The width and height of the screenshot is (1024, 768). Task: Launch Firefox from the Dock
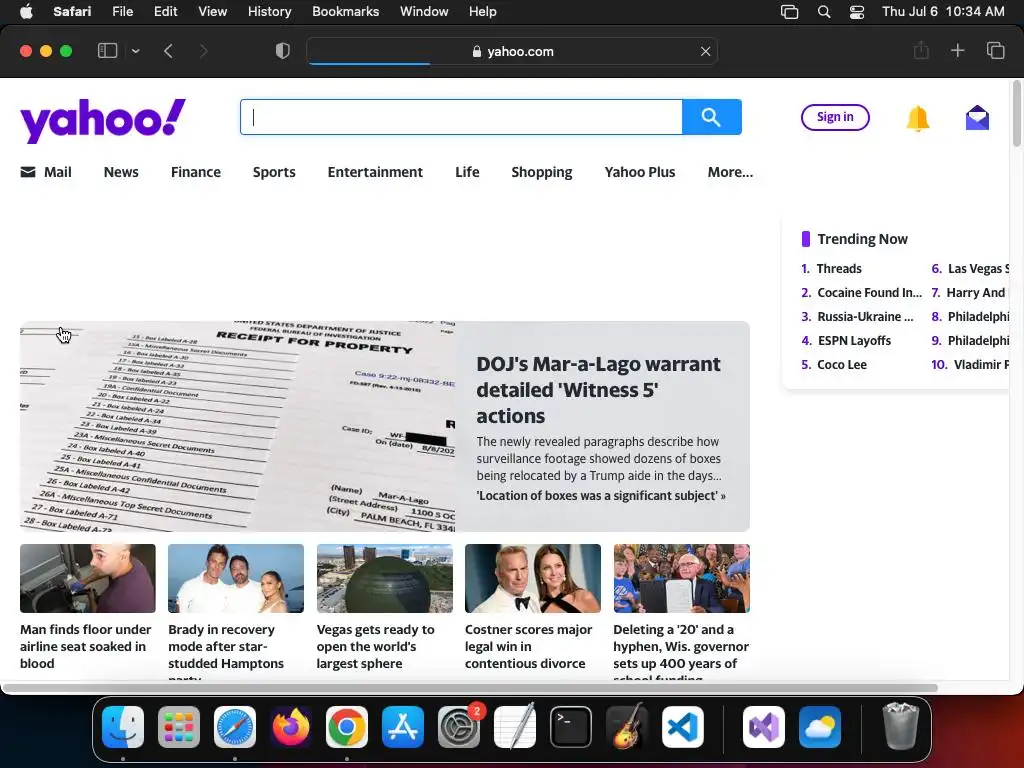coord(291,727)
